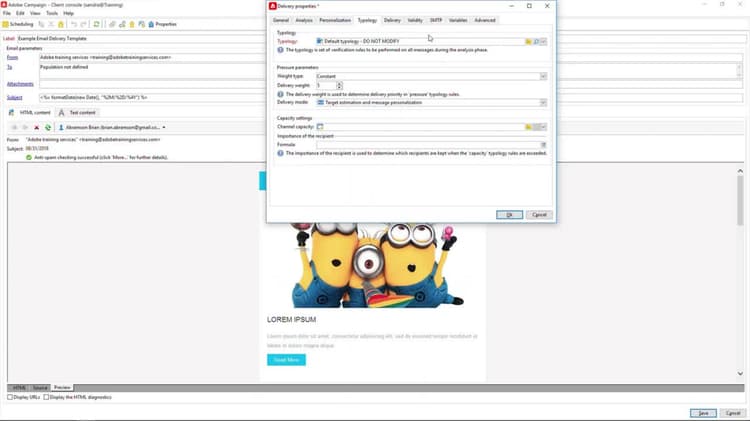The height and width of the screenshot is (421, 750).
Task: Click the previous arrow in preview toolbar
Action: (x=14, y=128)
